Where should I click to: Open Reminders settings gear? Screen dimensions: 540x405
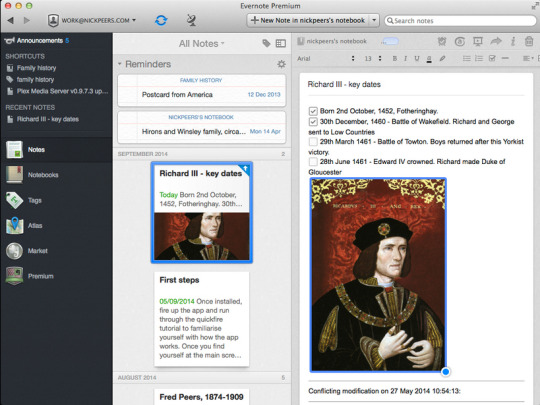pyautogui.click(x=281, y=64)
